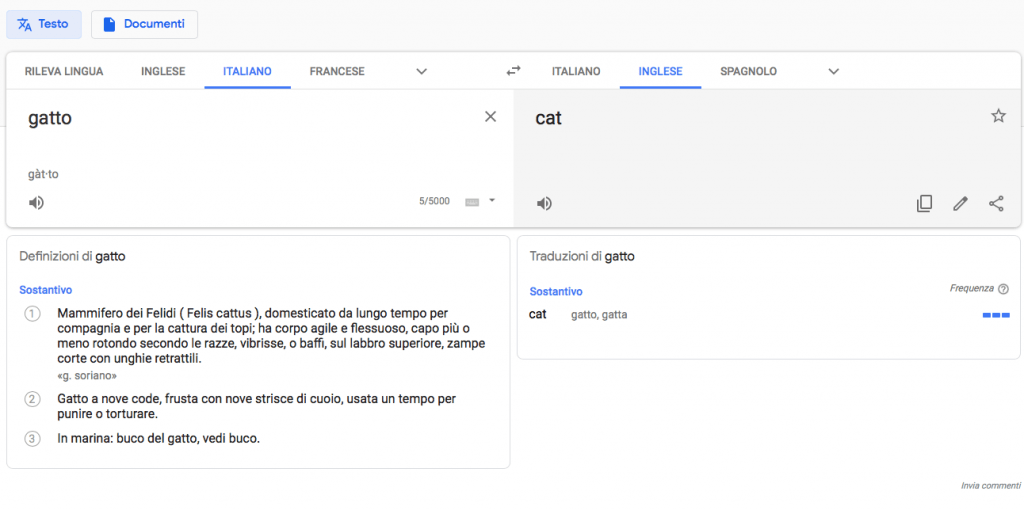1024x510 pixels.
Task: Suggest an edit with pencil icon
Action: click(960, 204)
